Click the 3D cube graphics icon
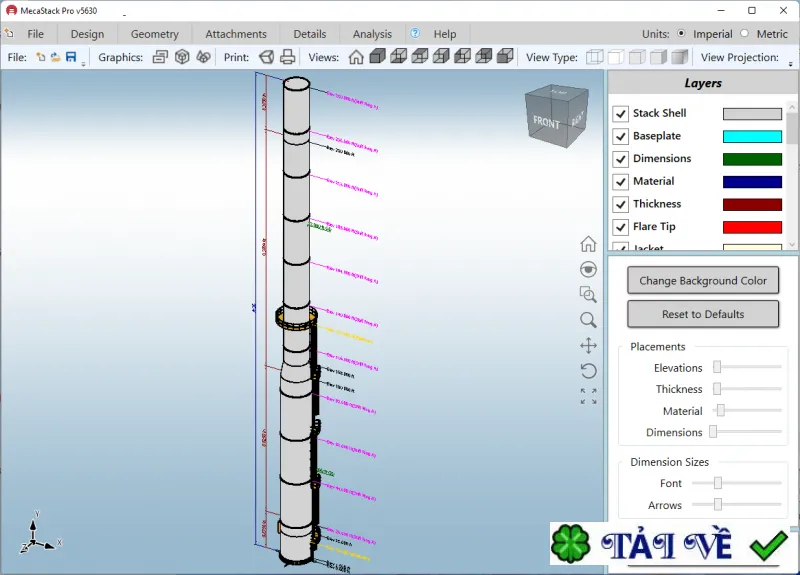This screenshot has height=575, width=800. click(182, 57)
